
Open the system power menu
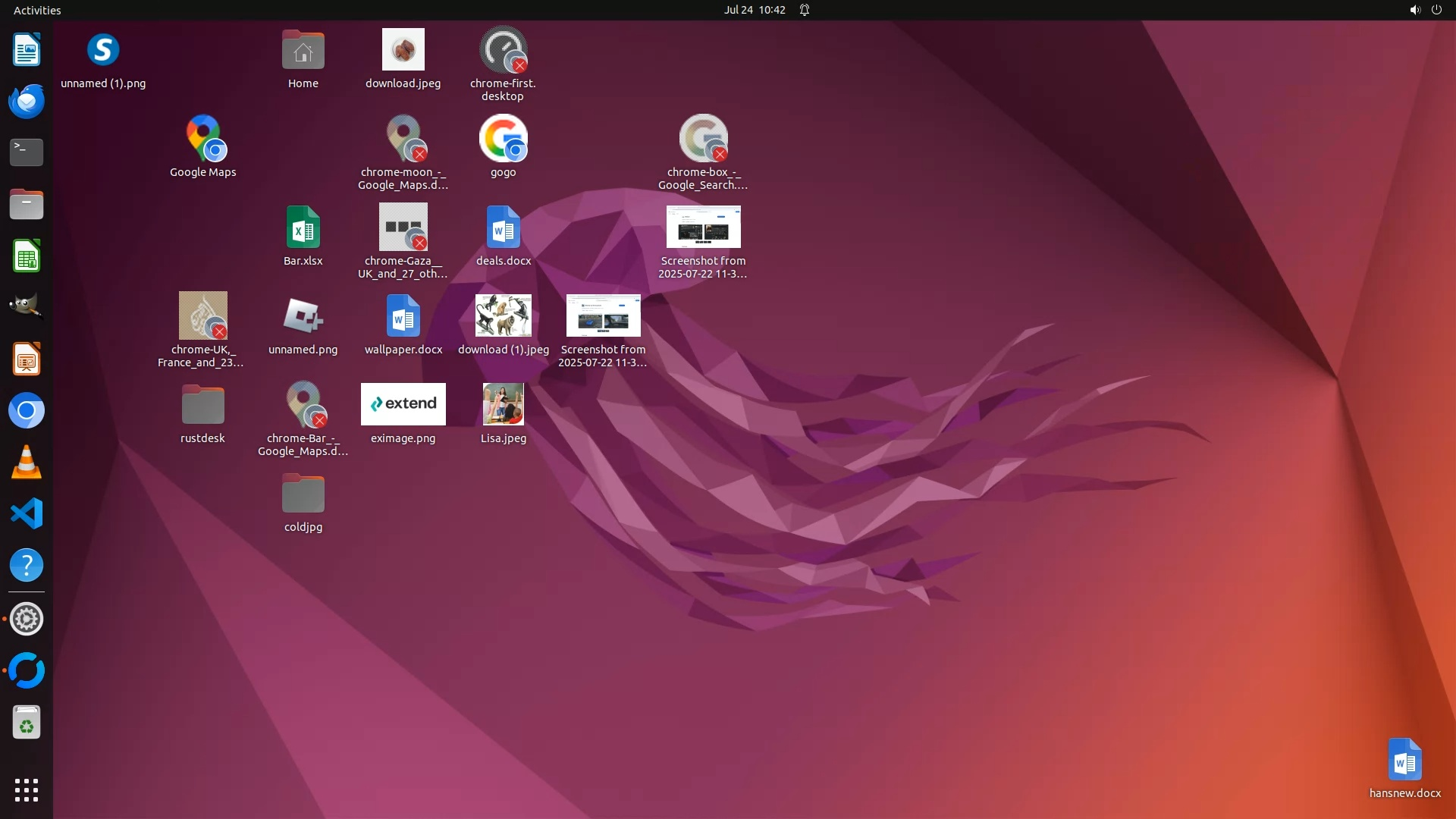1436,10
